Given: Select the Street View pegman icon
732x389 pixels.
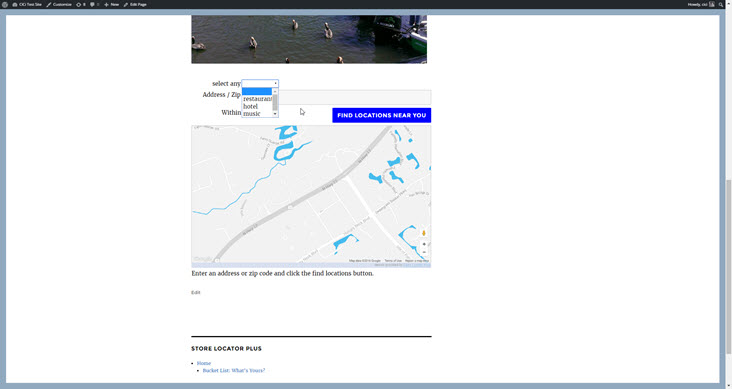Looking at the screenshot, I should point(424,233).
